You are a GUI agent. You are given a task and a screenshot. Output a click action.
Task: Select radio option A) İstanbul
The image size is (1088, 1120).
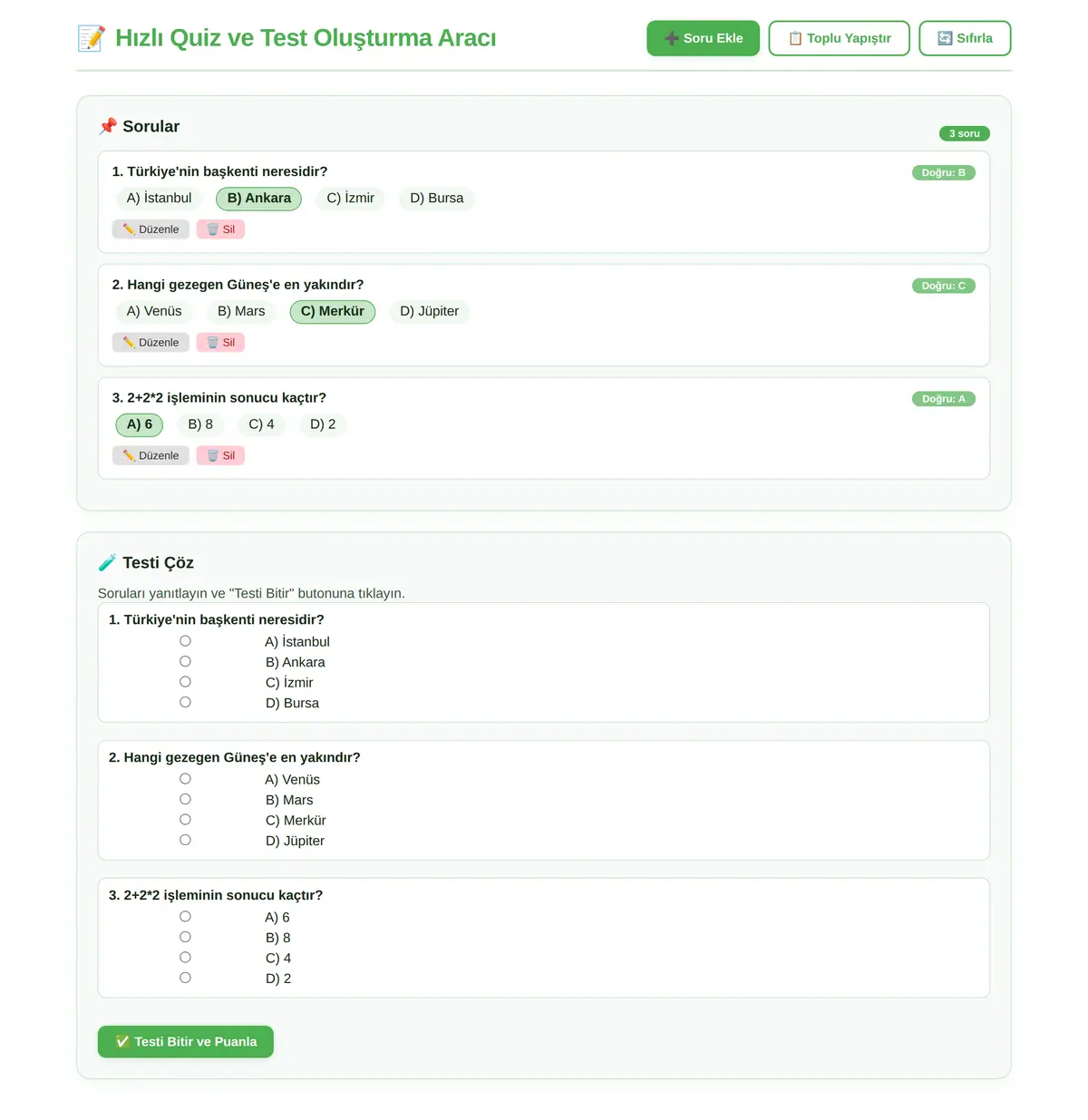(185, 641)
